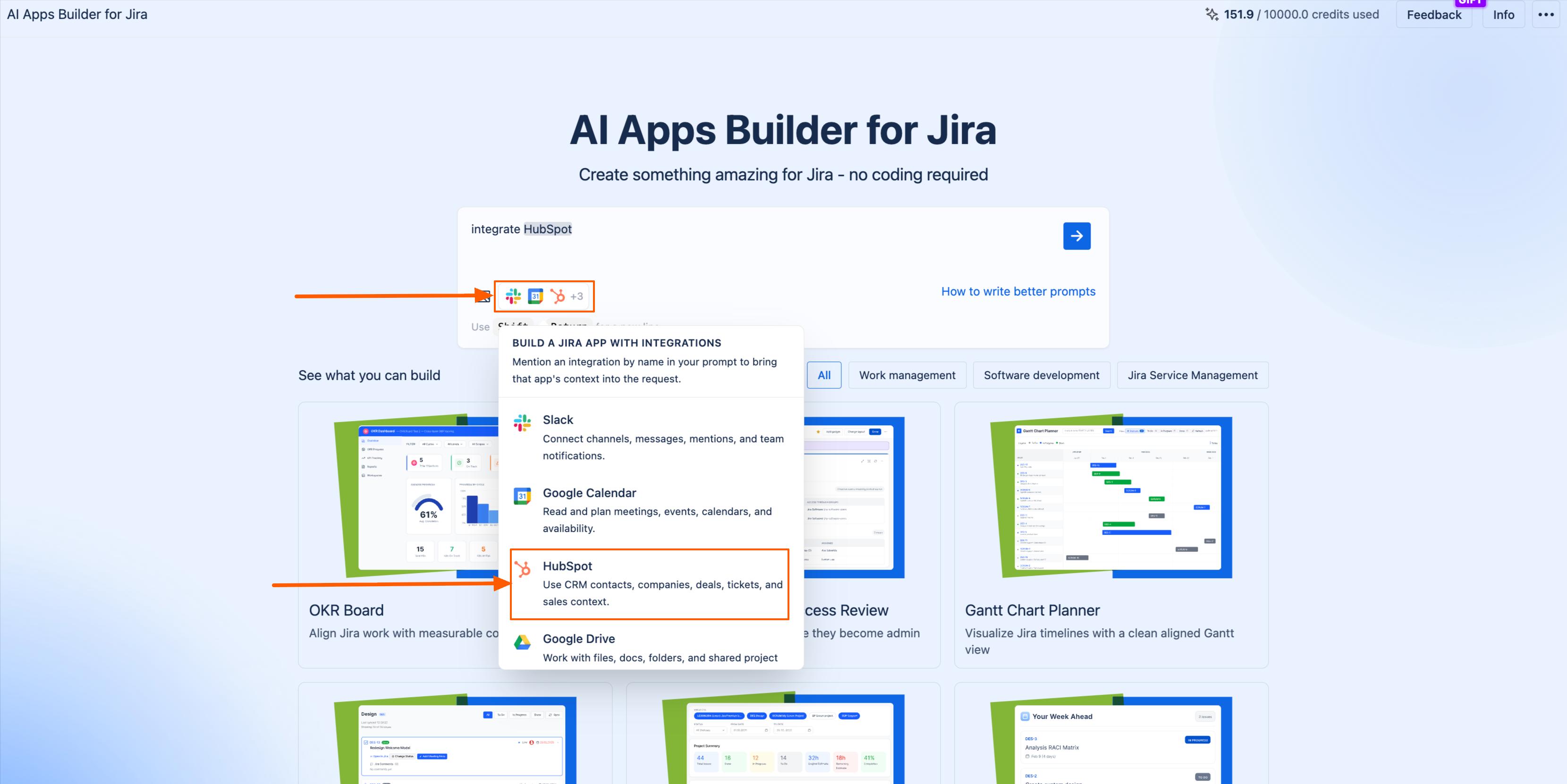Screen dimensions: 1567x784
Task: Click the OKR Board title
Action: click(346, 610)
